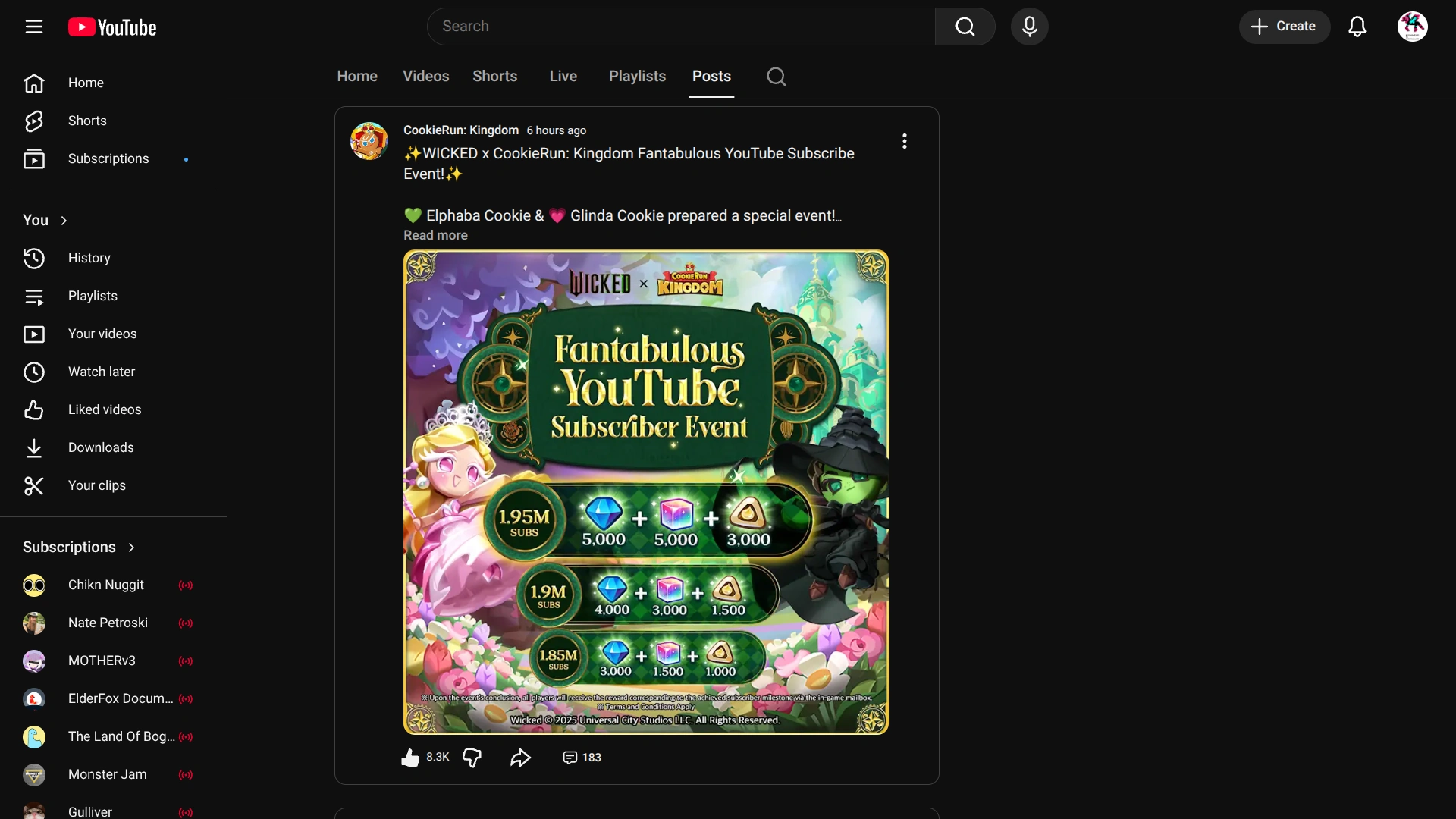This screenshot has width=1456, height=819.
Task: Open the post's three-dot options menu
Action: tap(904, 141)
